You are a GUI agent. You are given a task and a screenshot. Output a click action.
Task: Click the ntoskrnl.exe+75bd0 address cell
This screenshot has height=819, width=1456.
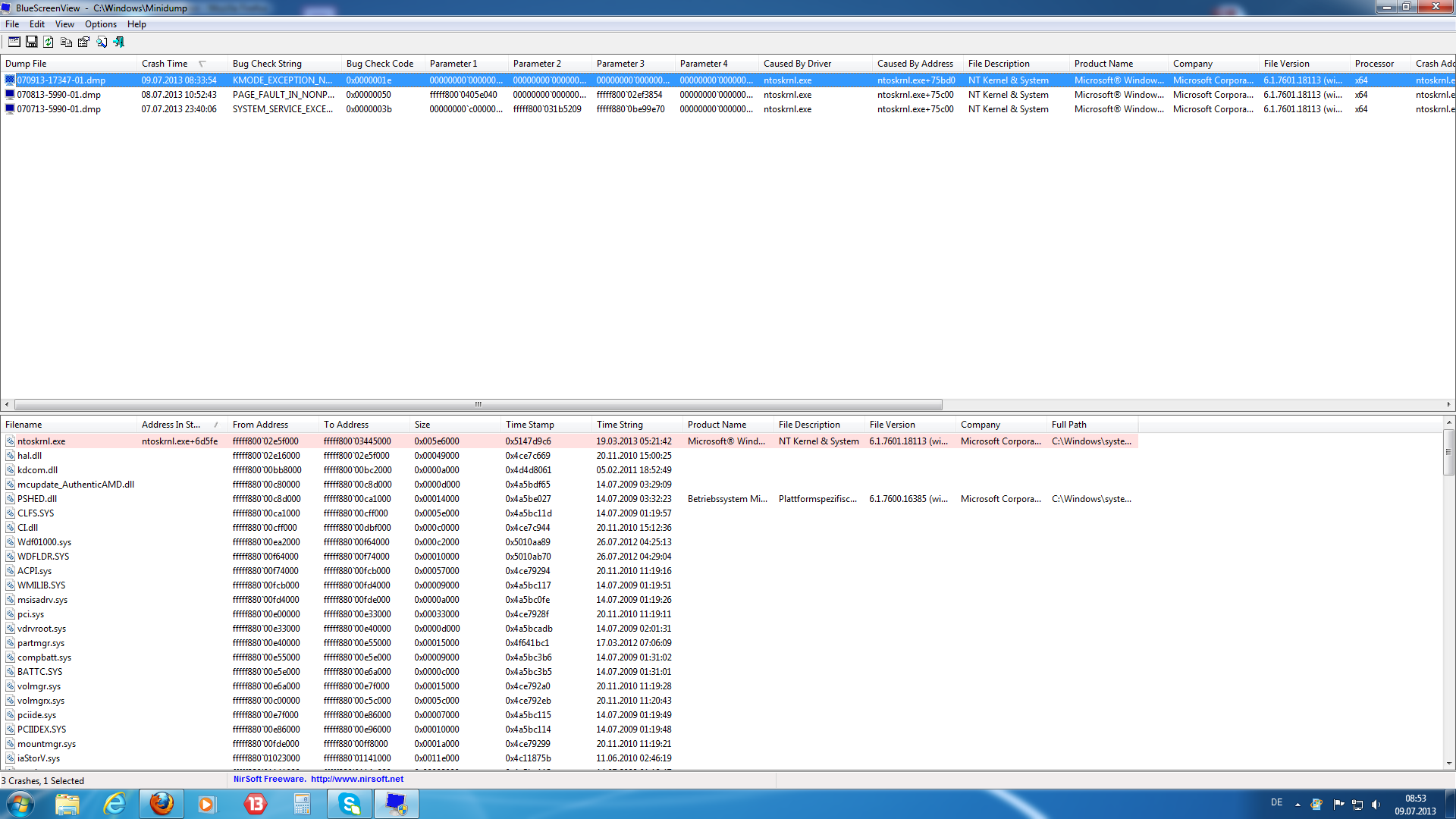(916, 80)
